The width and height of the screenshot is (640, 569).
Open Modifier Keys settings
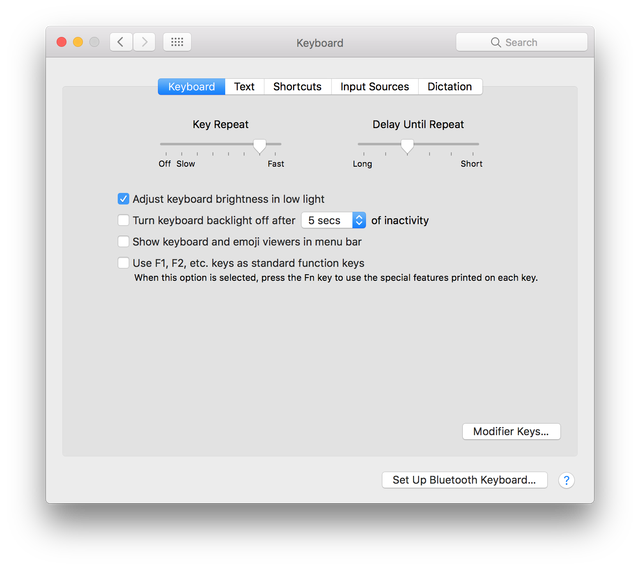coord(511,431)
